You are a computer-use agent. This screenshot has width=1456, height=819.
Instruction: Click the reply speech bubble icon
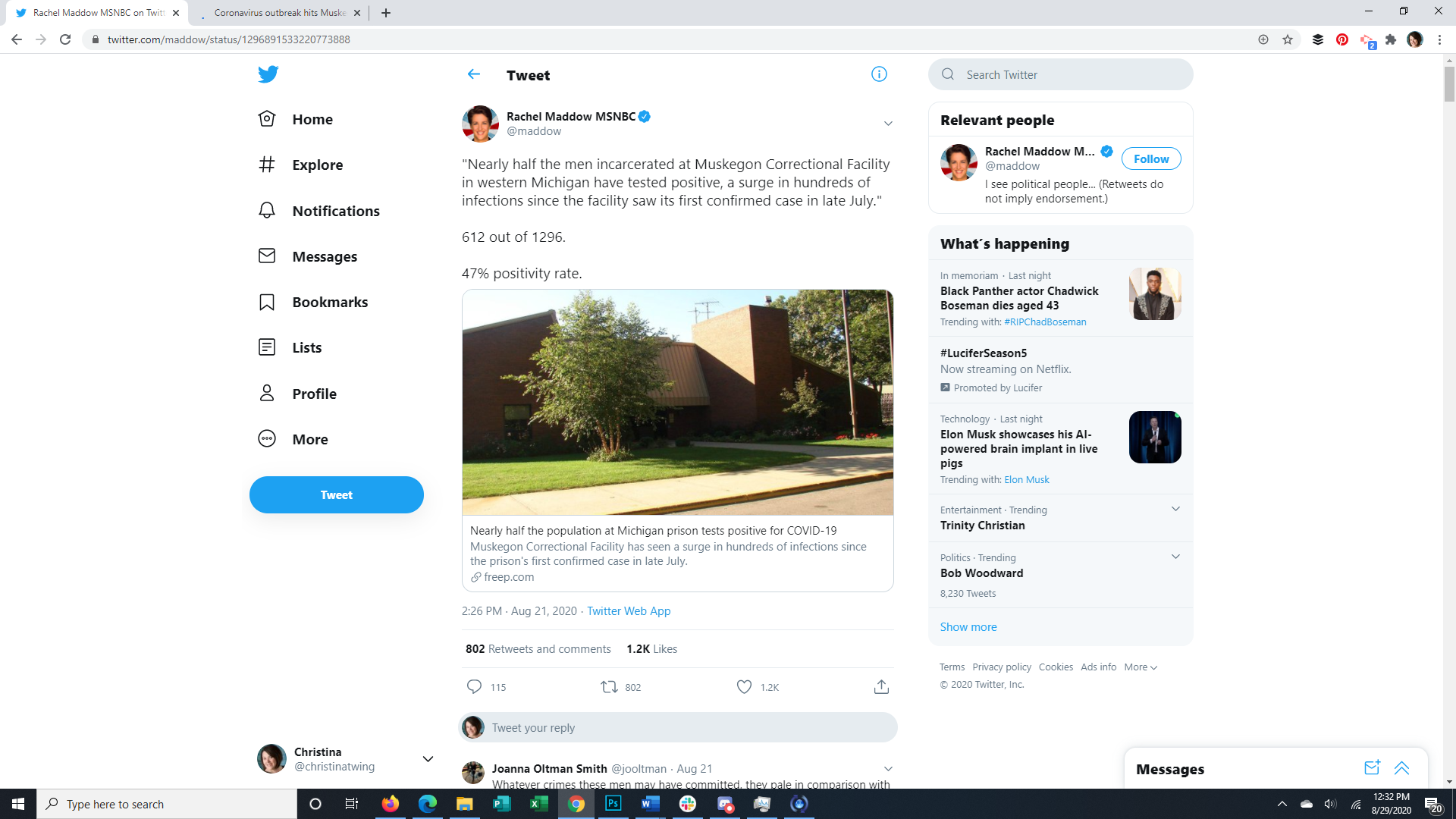474,687
